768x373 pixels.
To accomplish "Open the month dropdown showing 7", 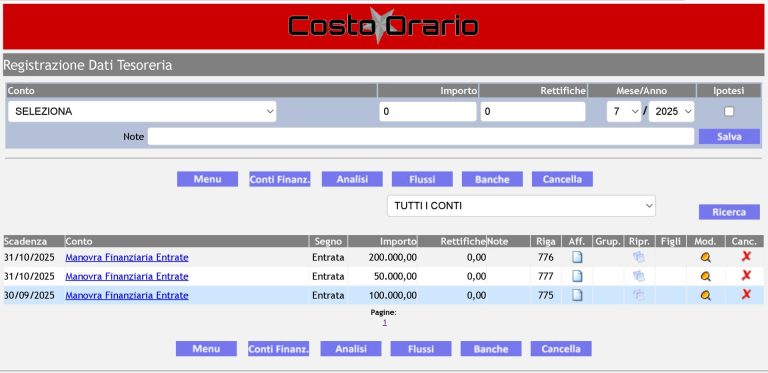I will coord(624,112).
